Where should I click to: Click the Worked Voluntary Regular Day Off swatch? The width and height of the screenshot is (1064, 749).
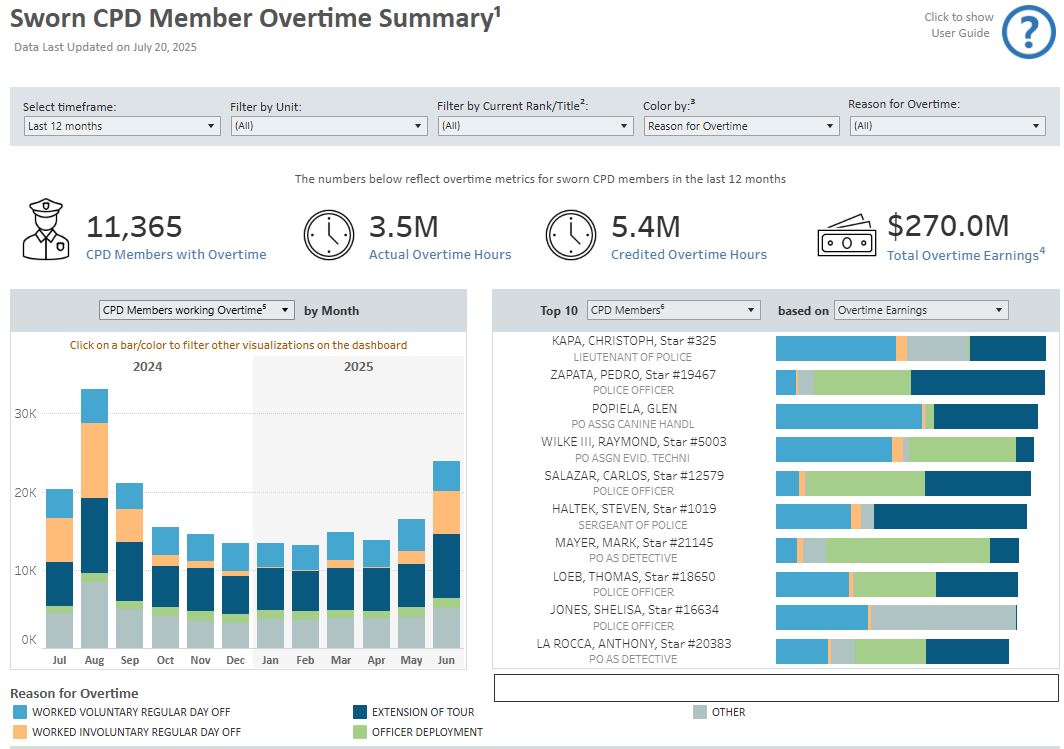[20, 712]
